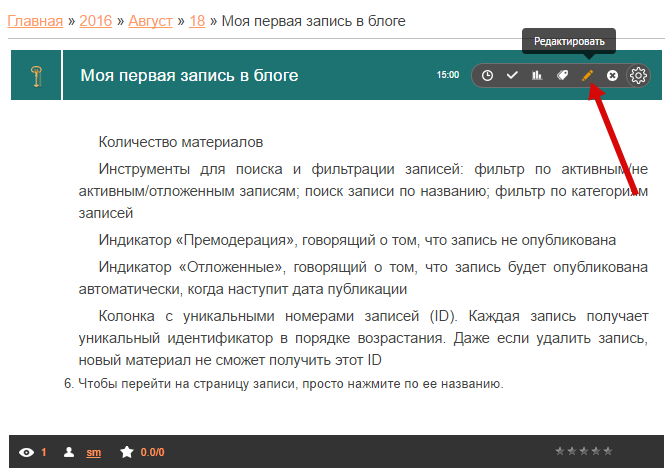Viewport: 668px width, 470px height.
Task: Click the key icon beside the post title
Action: [35, 76]
